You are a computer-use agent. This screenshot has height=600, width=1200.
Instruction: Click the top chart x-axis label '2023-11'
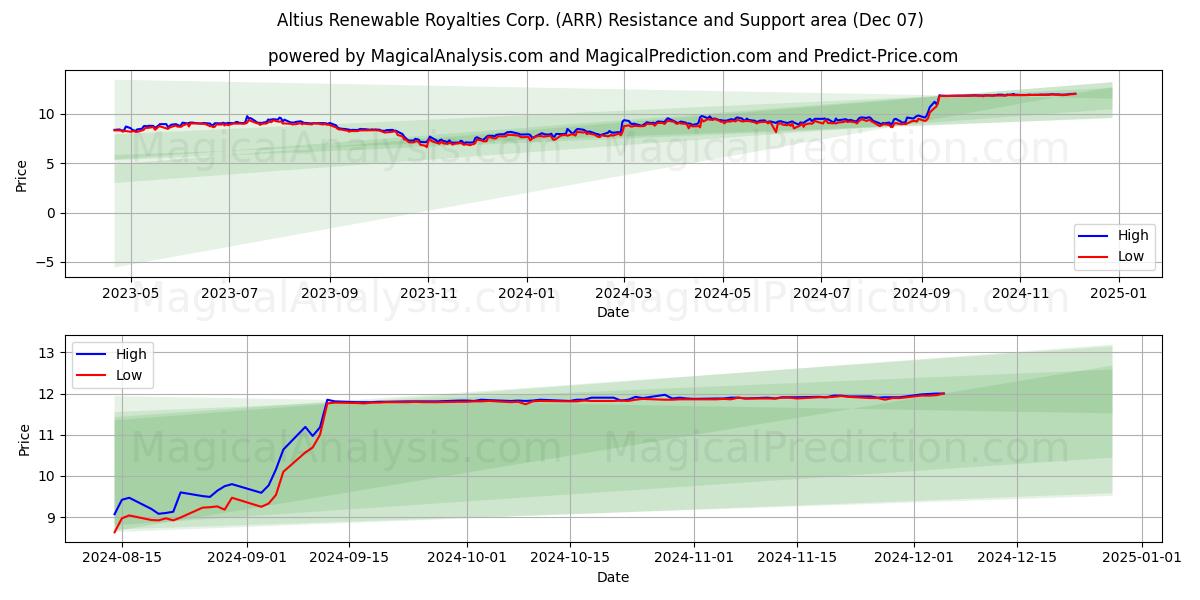[x=427, y=293]
